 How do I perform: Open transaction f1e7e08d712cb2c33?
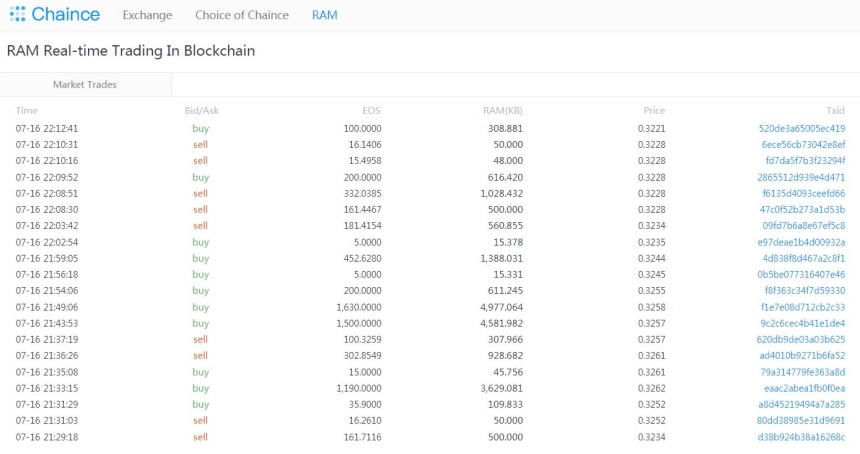(x=803, y=307)
